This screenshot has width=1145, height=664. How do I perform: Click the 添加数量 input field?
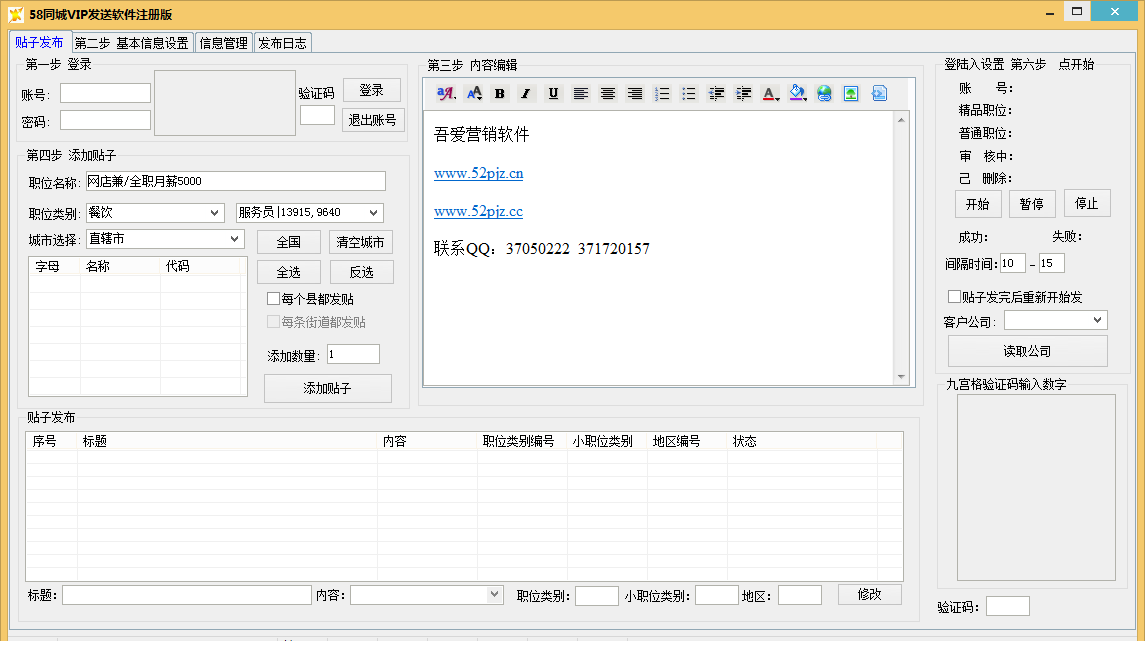click(x=353, y=354)
